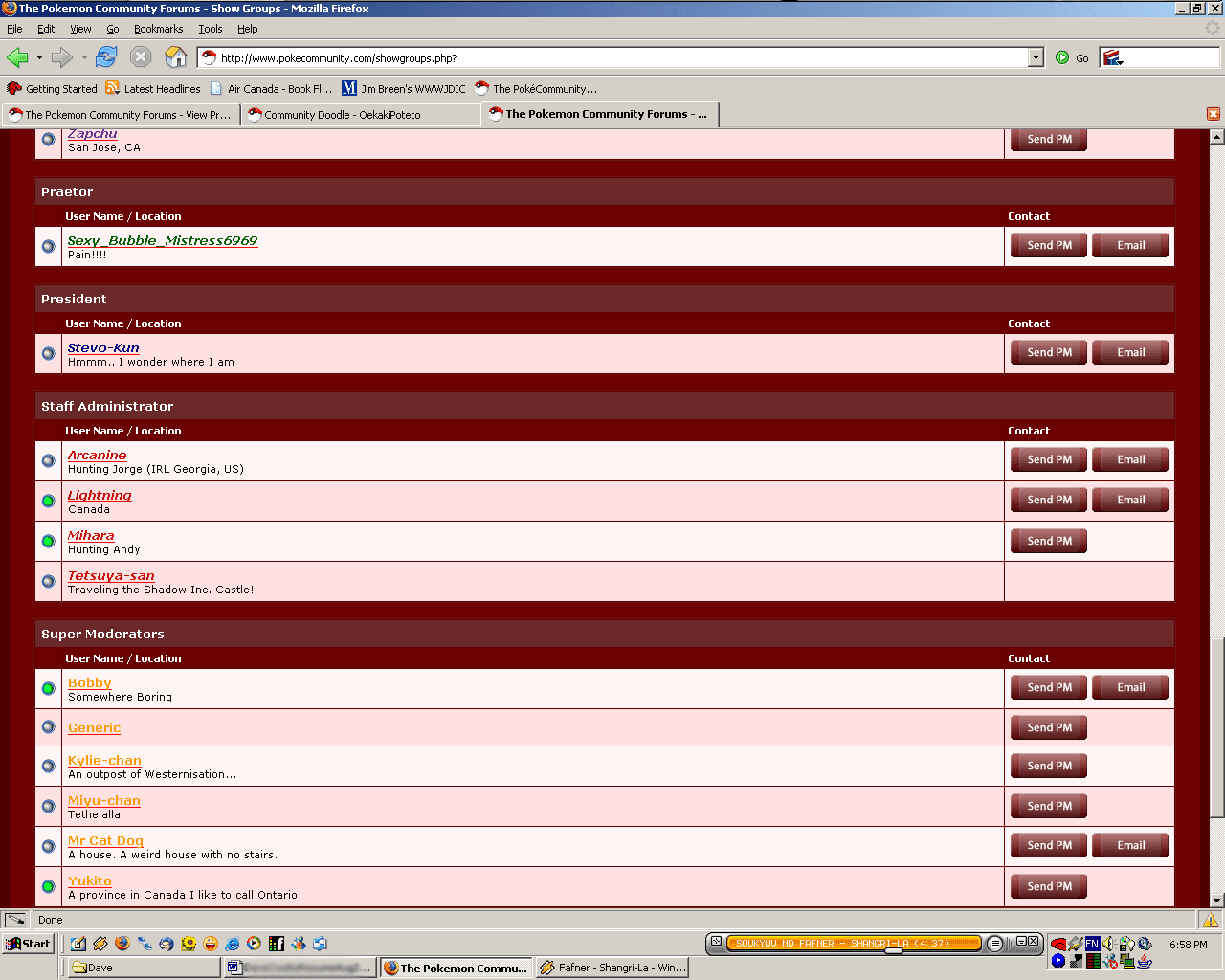This screenshot has height=980, width=1225.
Task: Send PM to Miyu-chan
Action: [x=1049, y=806]
